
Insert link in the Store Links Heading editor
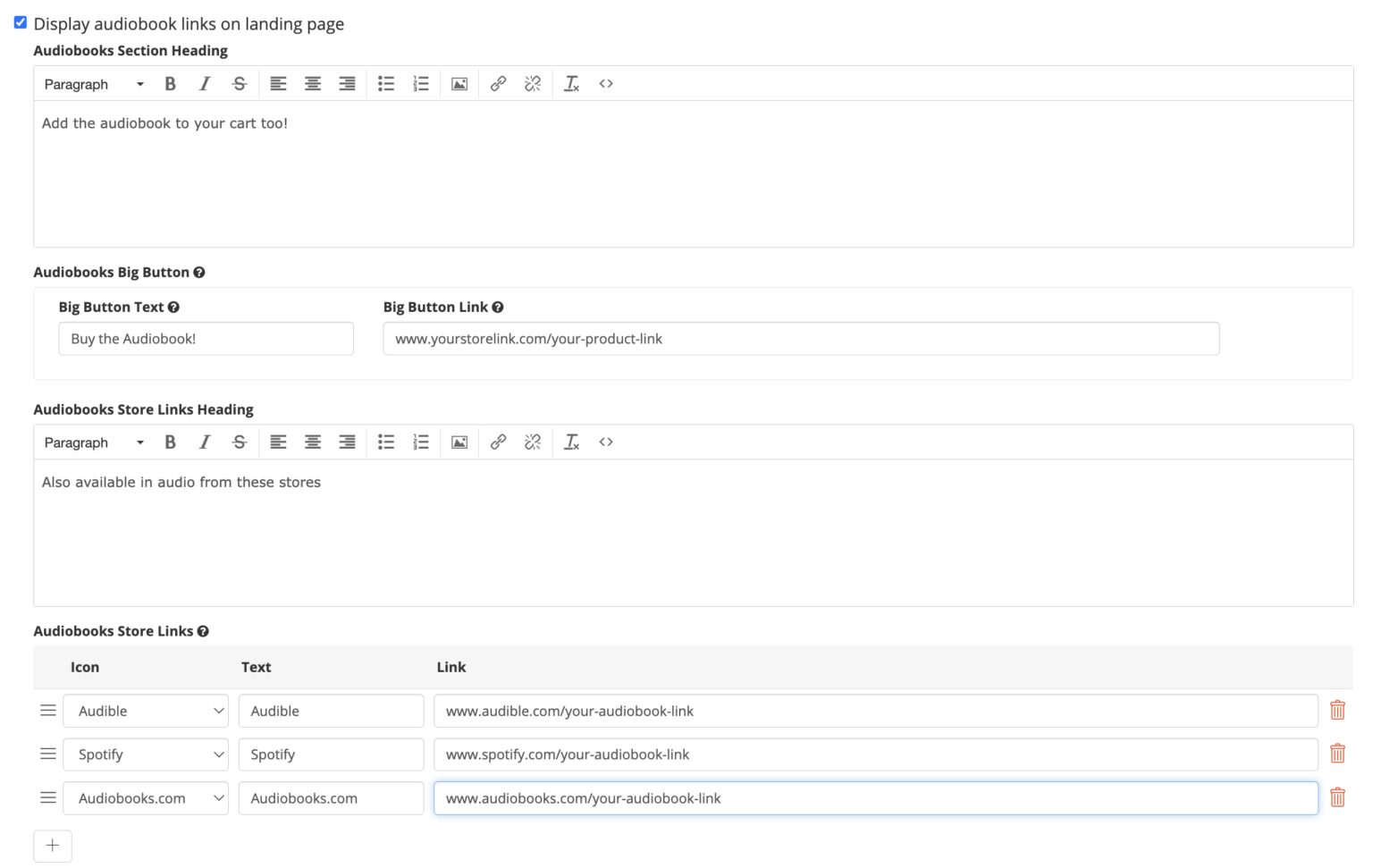pos(498,442)
